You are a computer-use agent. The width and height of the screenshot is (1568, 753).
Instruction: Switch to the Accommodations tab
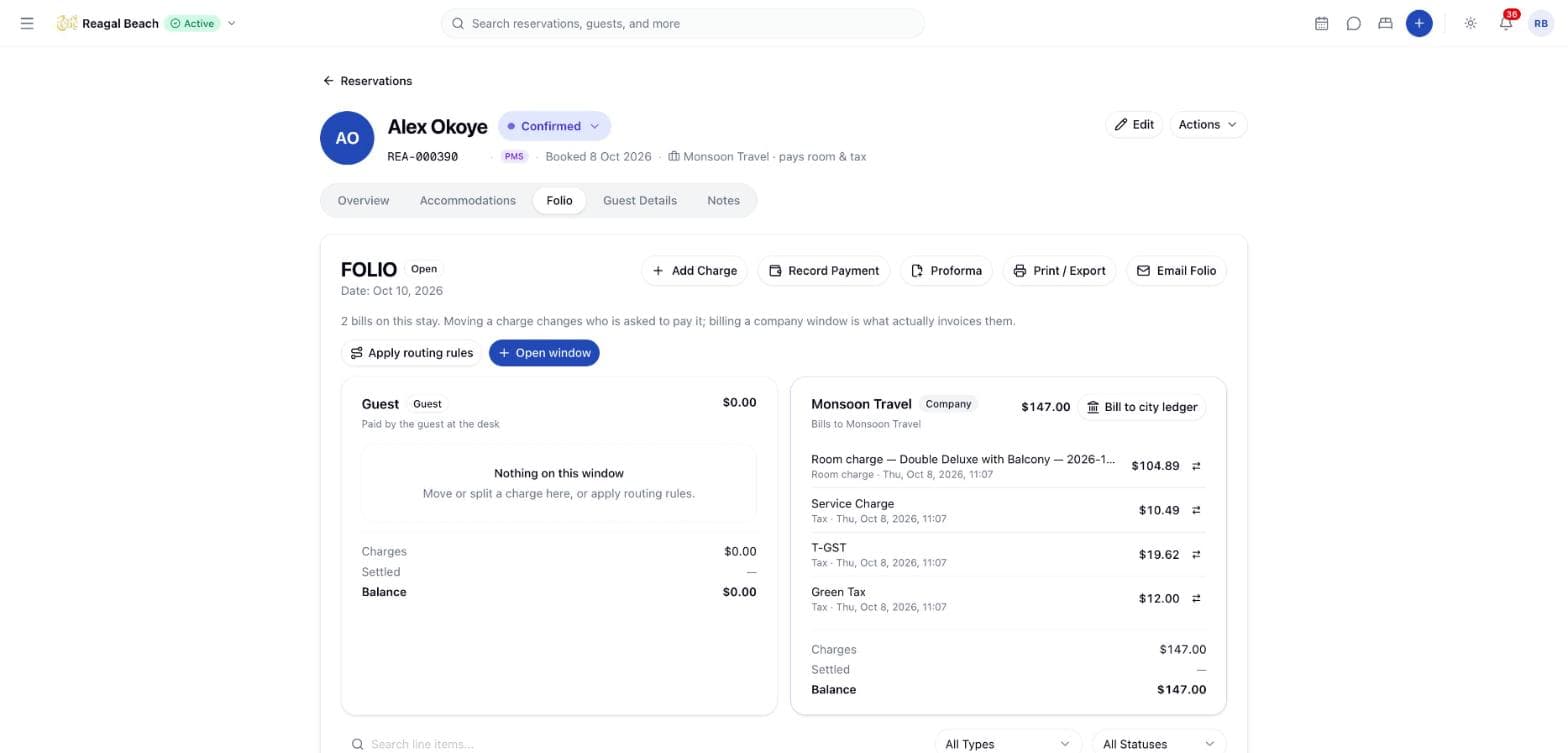pos(468,200)
